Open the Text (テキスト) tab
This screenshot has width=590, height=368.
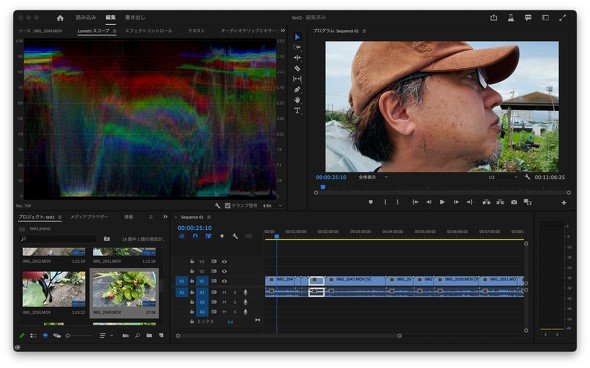coord(196,31)
